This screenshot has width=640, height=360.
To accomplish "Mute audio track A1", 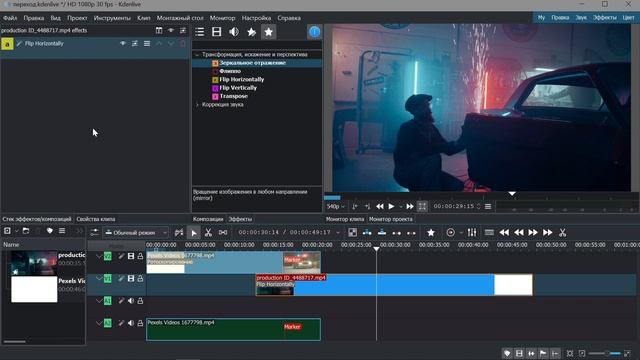I will [131, 301].
